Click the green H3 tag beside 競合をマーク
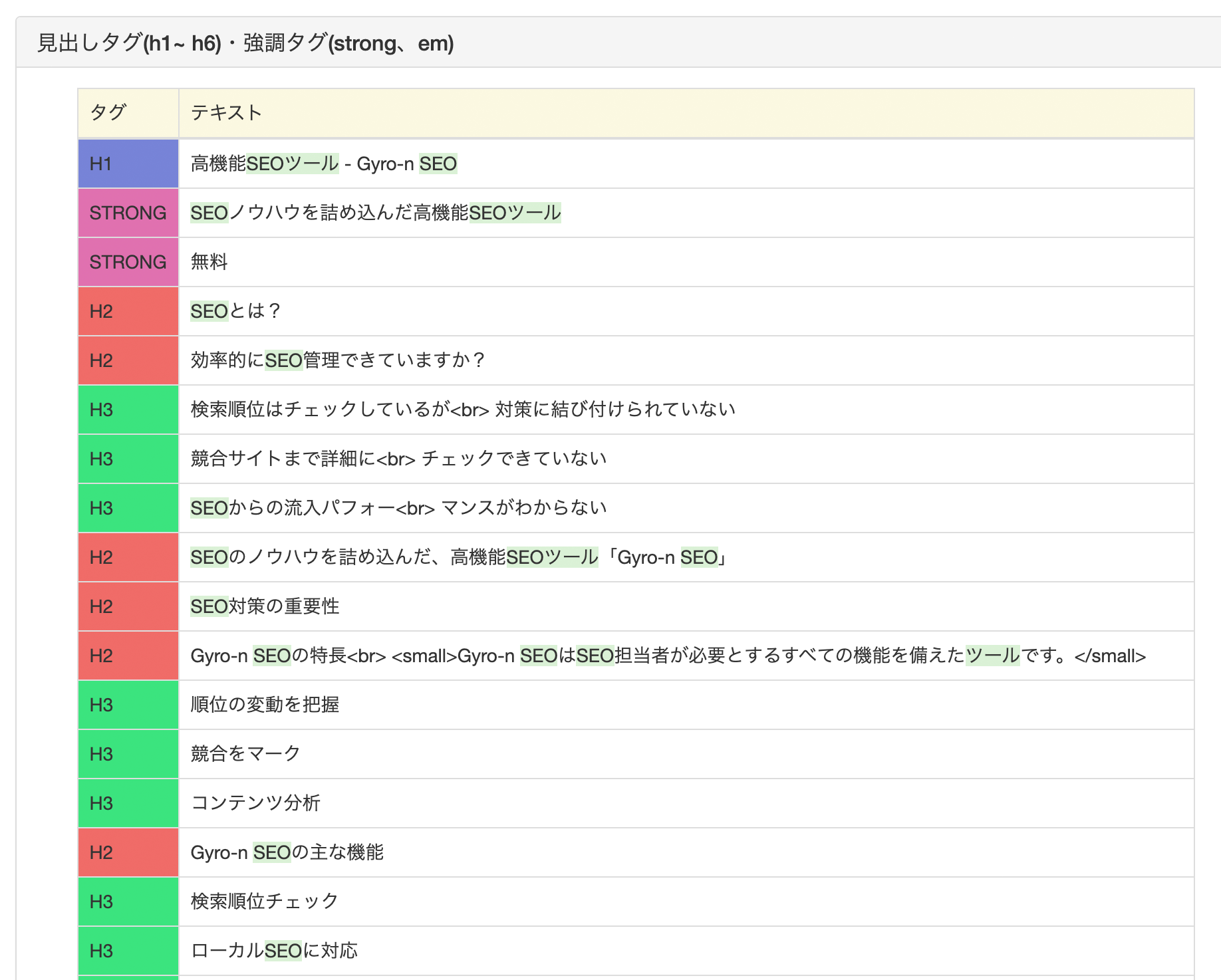This screenshot has width=1221, height=980. click(x=128, y=754)
